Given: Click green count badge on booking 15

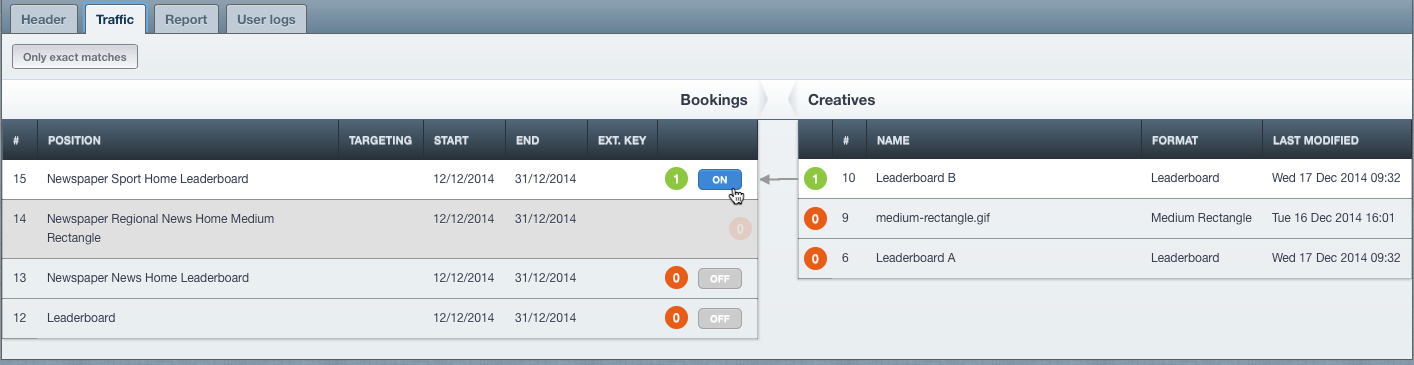Looking at the screenshot, I should point(676,179).
